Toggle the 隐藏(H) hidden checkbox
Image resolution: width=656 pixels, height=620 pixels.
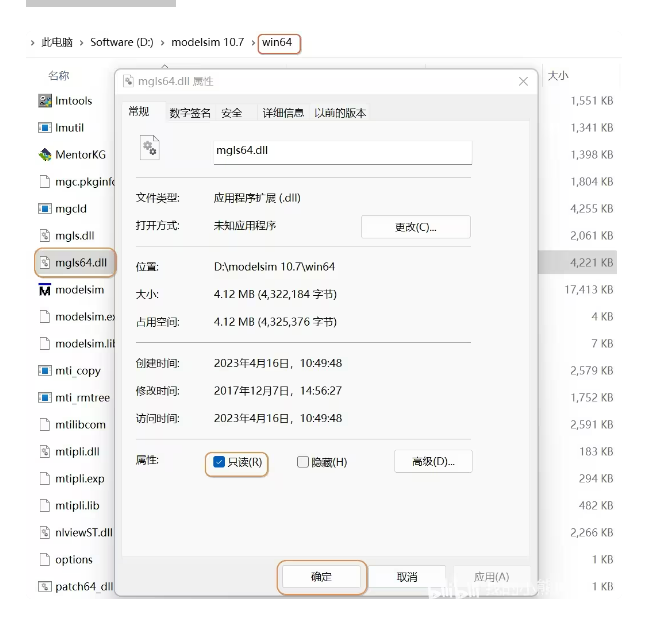pos(302,462)
